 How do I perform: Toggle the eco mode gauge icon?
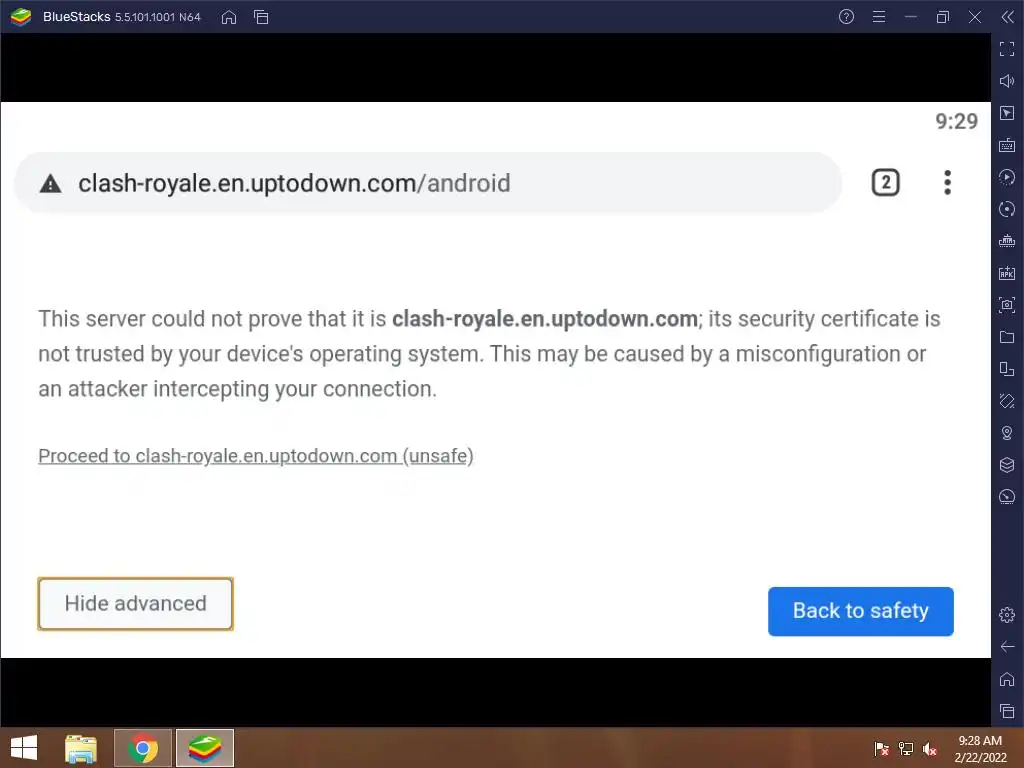(x=1006, y=497)
